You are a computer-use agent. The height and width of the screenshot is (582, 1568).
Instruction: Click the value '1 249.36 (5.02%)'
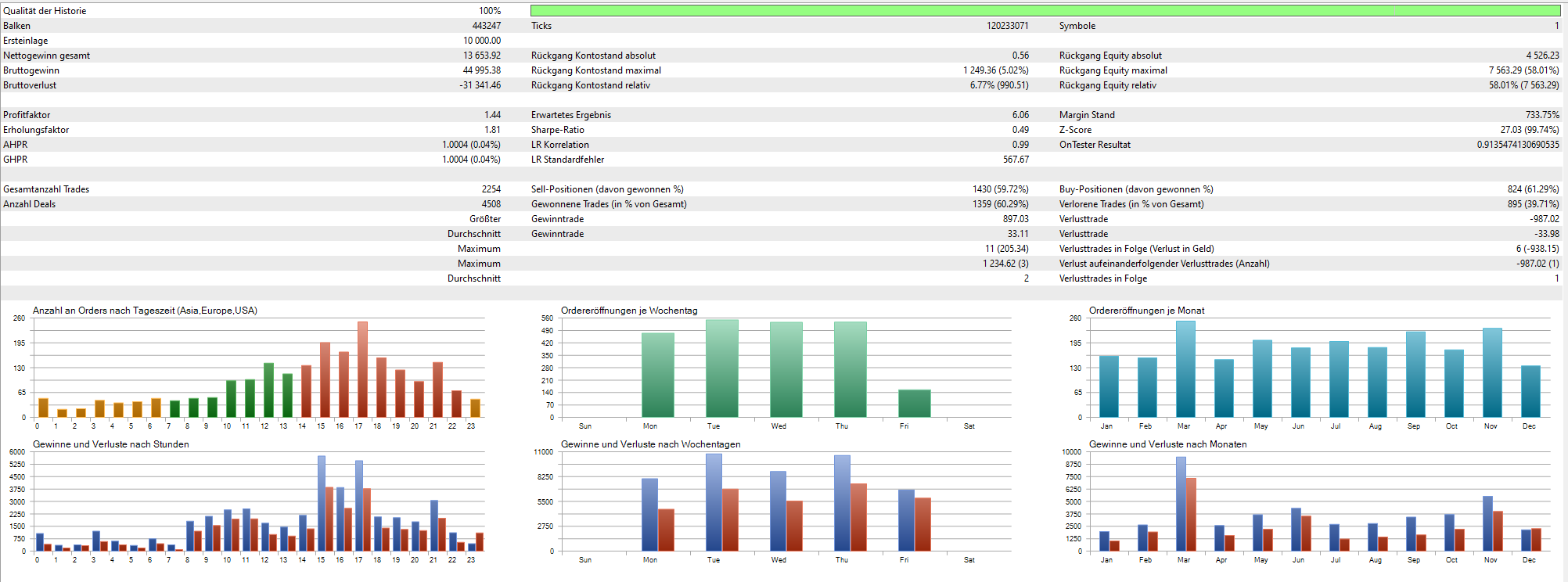(996, 70)
